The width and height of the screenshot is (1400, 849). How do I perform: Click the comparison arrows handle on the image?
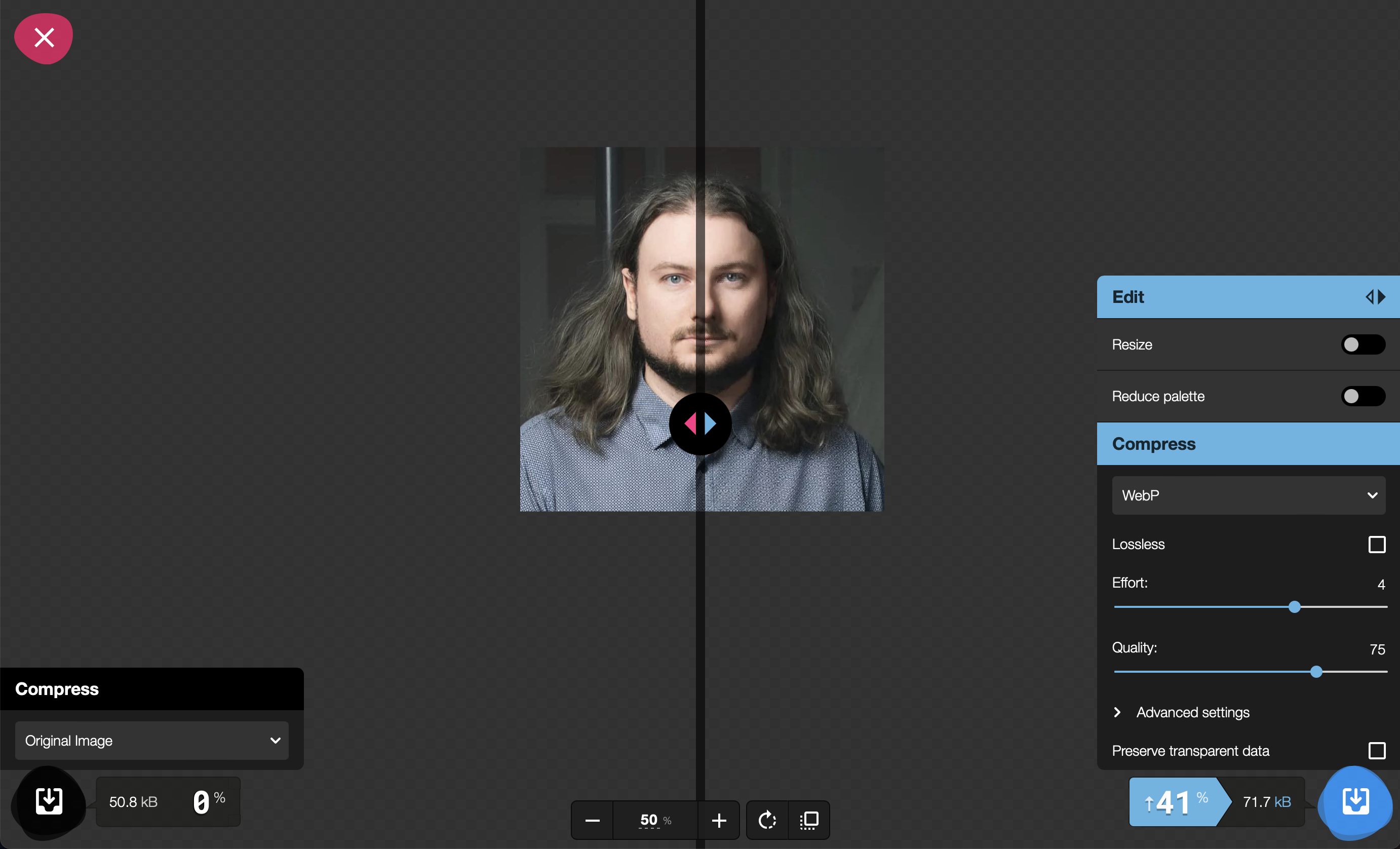pyautogui.click(x=701, y=424)
